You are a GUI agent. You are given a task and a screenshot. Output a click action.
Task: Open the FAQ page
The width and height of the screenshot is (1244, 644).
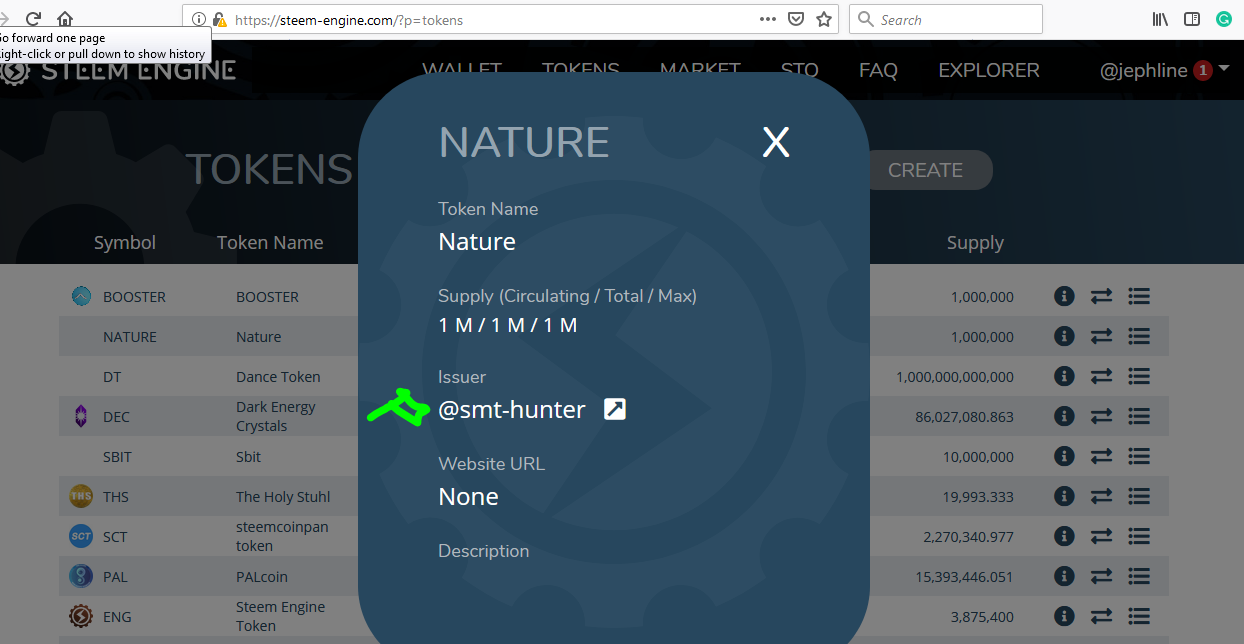(x=878, y=71)
